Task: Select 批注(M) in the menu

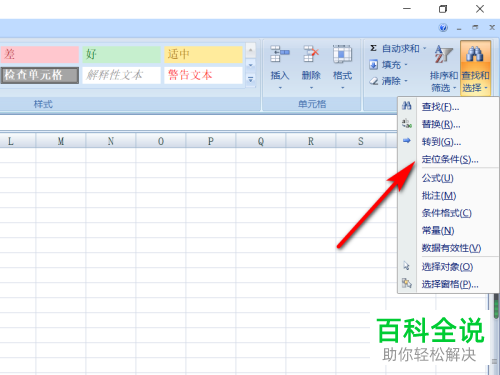Action: click(448, 196)
